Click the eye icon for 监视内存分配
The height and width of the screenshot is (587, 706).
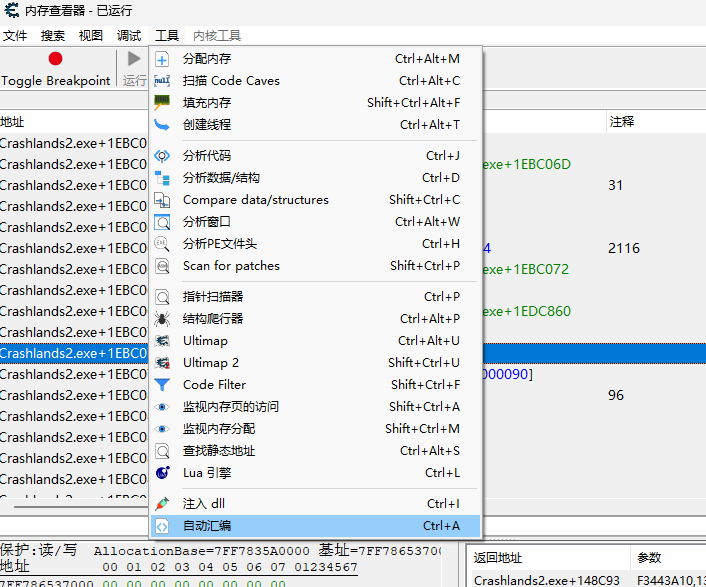point(162,429)
